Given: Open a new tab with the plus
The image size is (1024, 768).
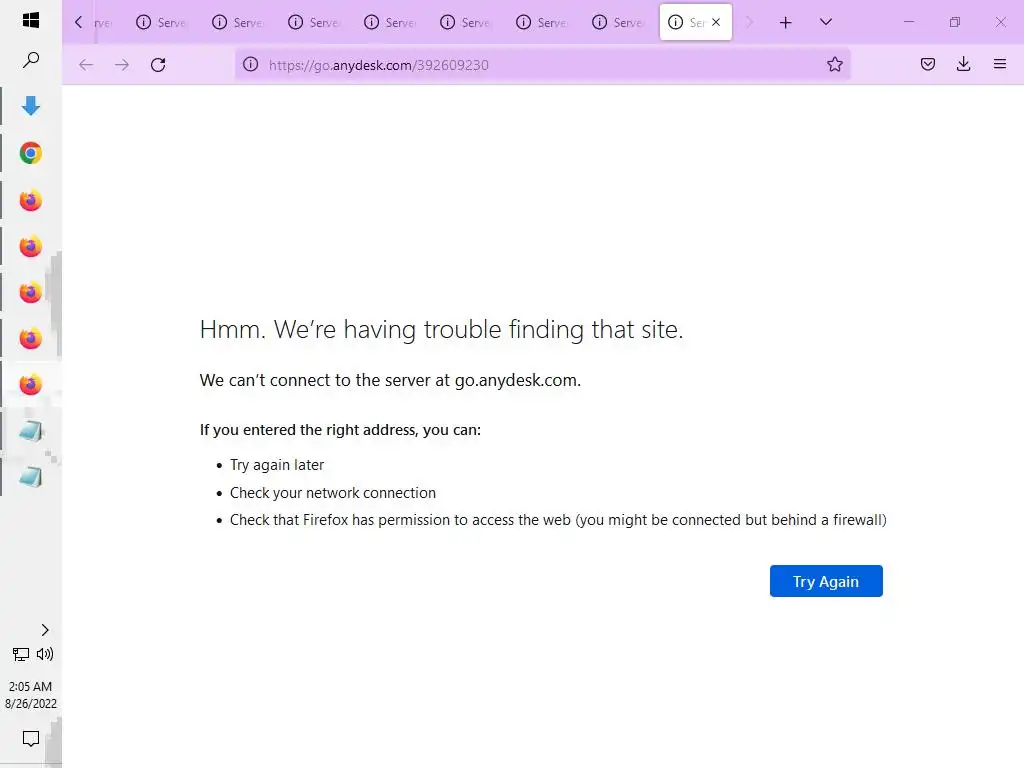Looking at the screenshot, I should [786, 23].
